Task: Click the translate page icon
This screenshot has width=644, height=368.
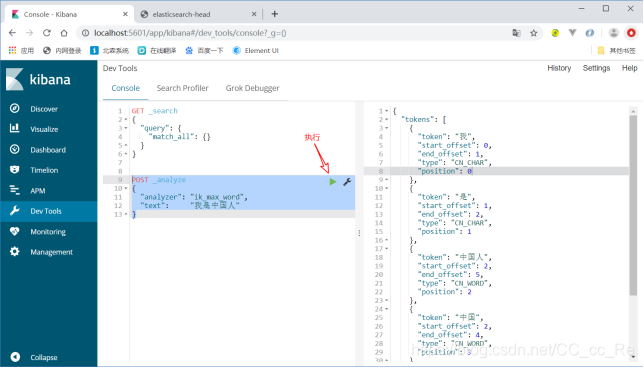Action: point(516,33)
